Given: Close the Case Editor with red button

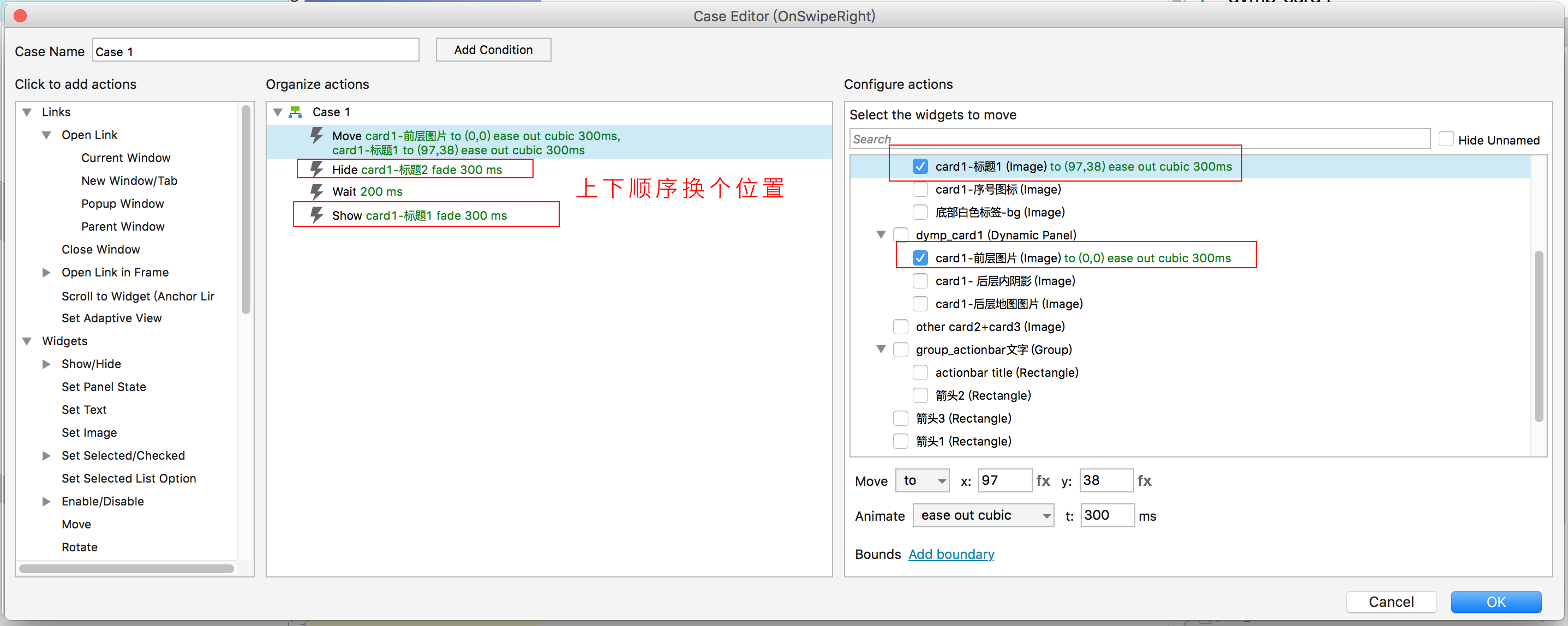Looking at the screenshot, I should 20,16.
